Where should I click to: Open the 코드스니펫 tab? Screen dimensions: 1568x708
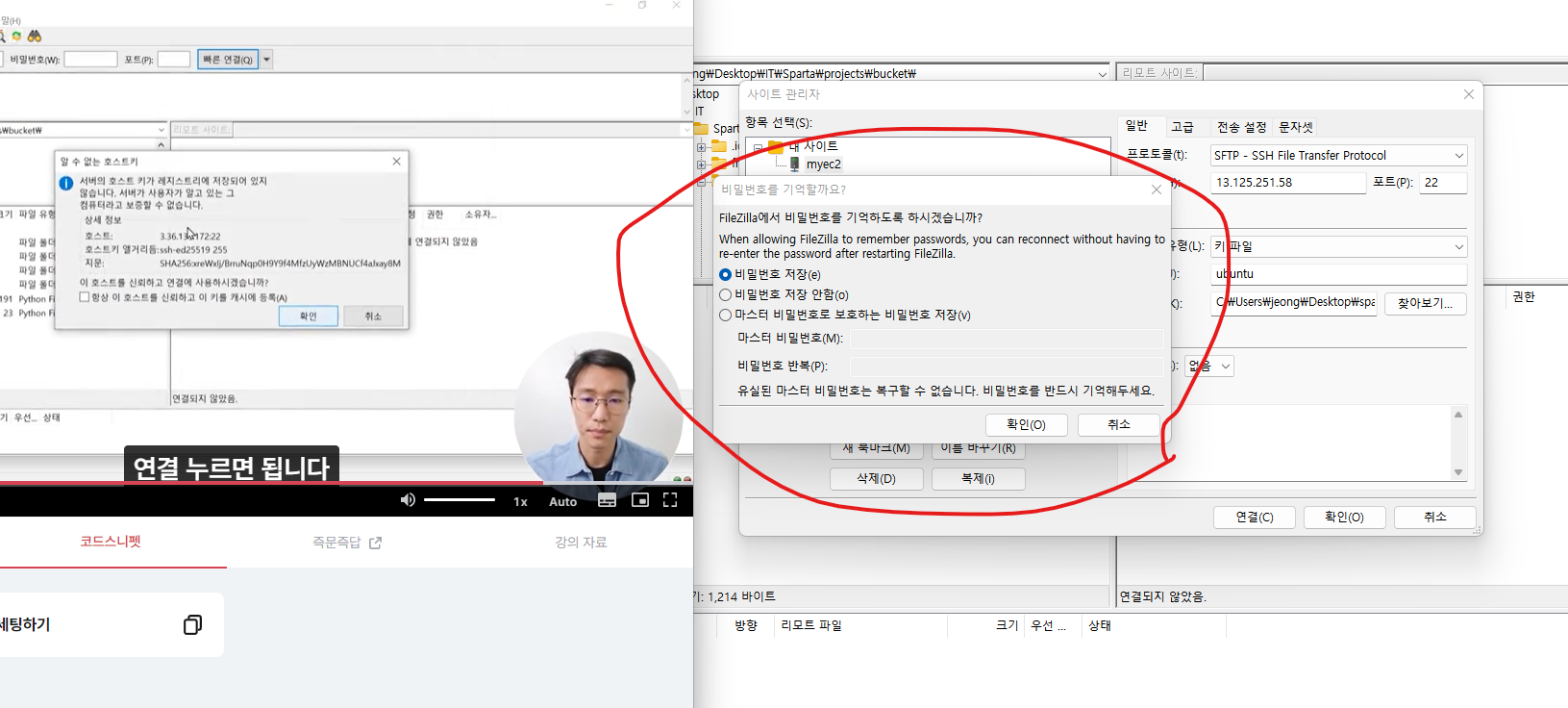(111, 542)
